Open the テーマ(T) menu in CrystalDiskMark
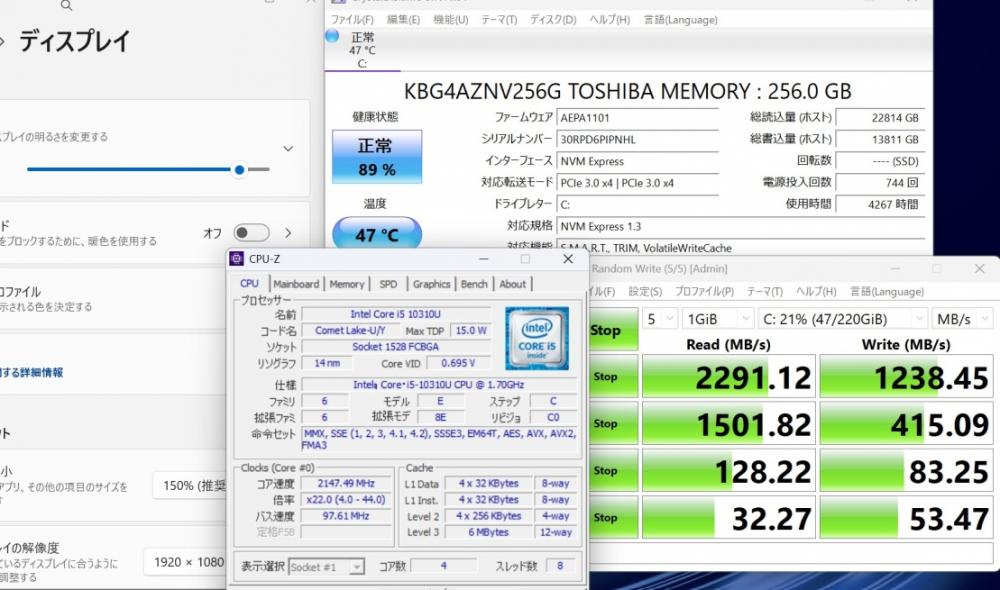The image size is (1000, 590). coord(764,291)
